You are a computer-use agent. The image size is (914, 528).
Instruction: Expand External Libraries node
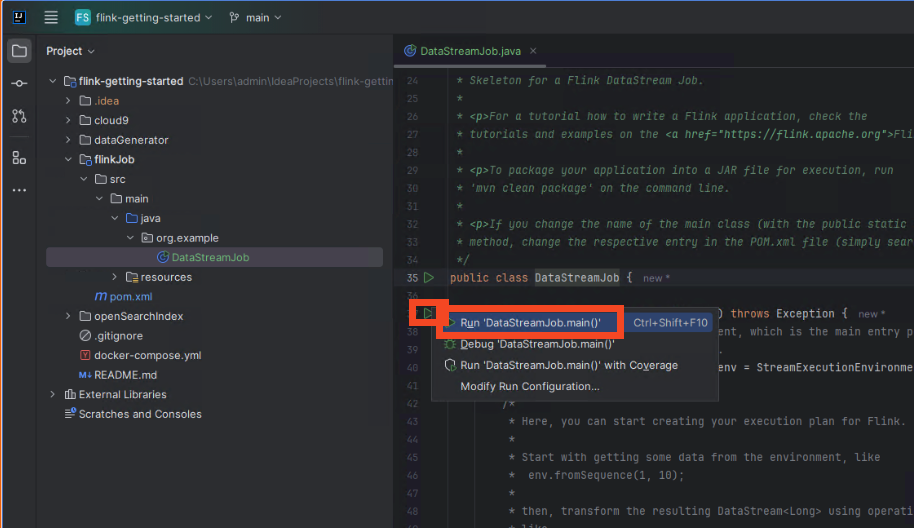coord(53,394)
